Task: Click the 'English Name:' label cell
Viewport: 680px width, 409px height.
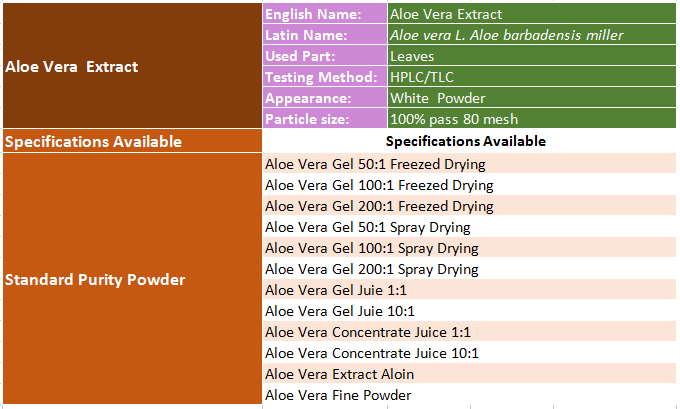Action: (324, 14)
